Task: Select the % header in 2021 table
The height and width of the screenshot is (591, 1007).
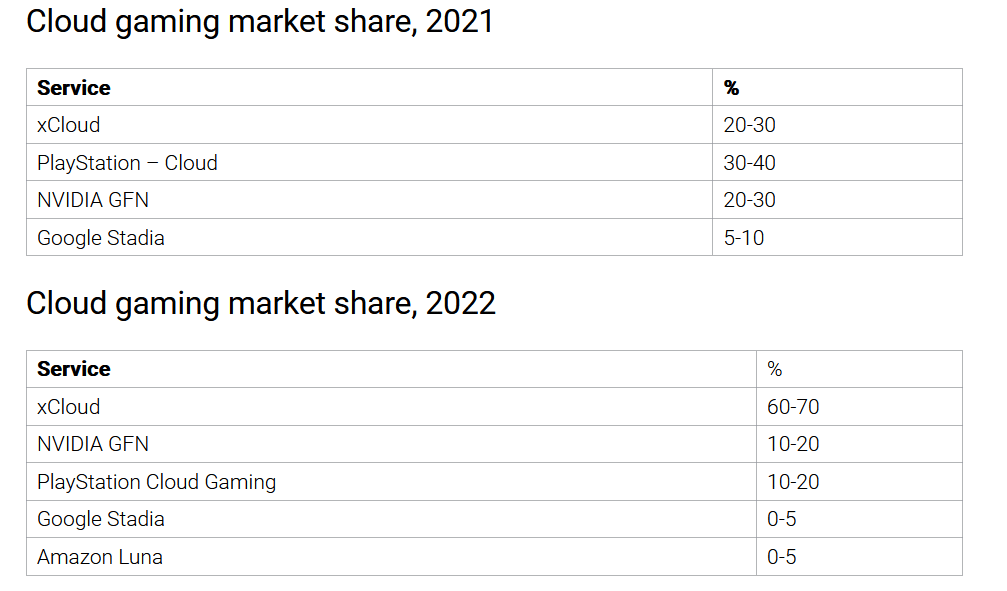Action: tap(731, 87)
